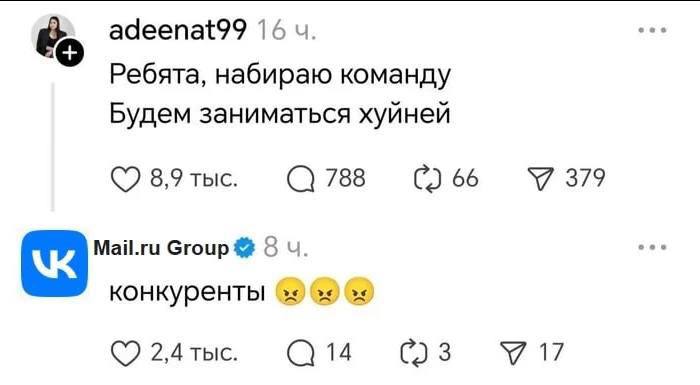Open the reply text "конкуренты"

click(x=188, y=293)
